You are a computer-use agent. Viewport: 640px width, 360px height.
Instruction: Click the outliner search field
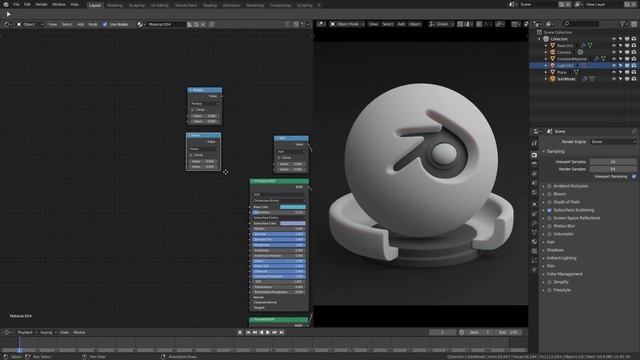point(580,24)
